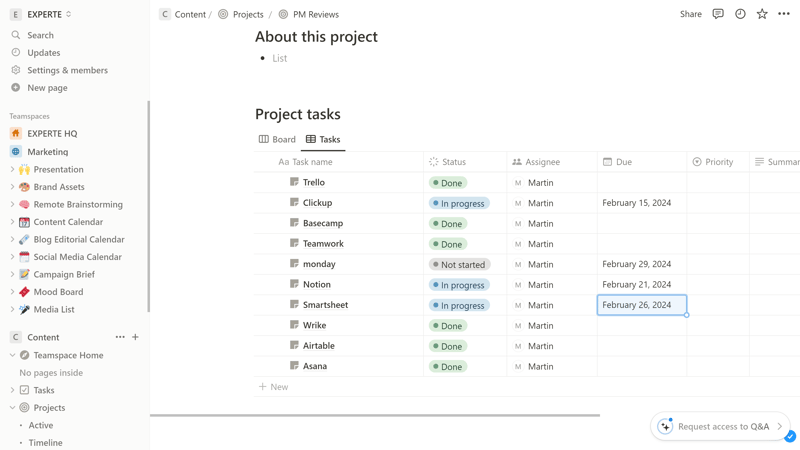Open the Asana task page icon
The width and height of the screenshot is (800, 450).
coord(294,365)
